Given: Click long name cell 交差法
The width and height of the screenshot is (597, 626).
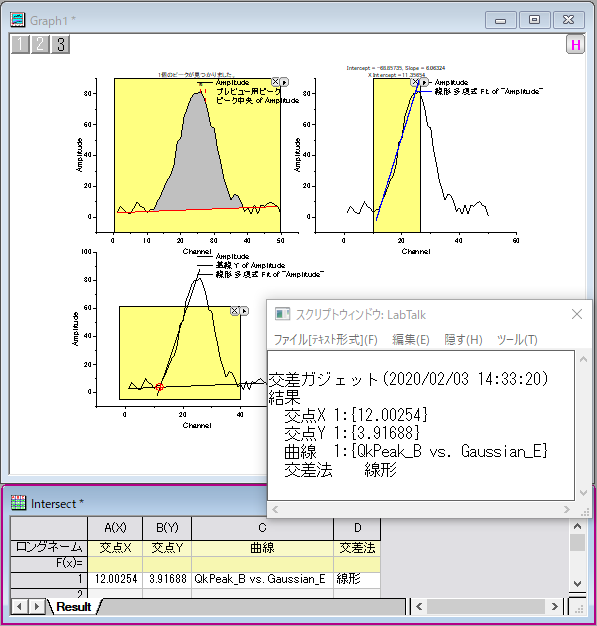Looking at the screenshot, I should [x=357, y=548].
